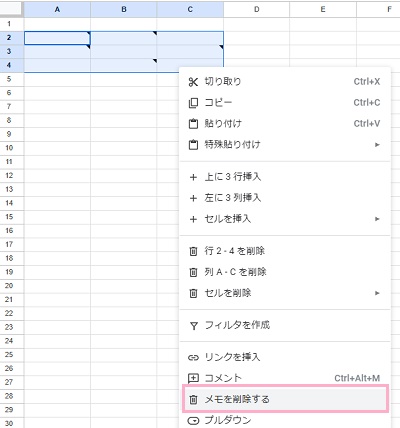Image resolution: width=400 pixels, height=428 pixels.
Task: Click the comment icon beside コメント
Action: coord(193,378)
